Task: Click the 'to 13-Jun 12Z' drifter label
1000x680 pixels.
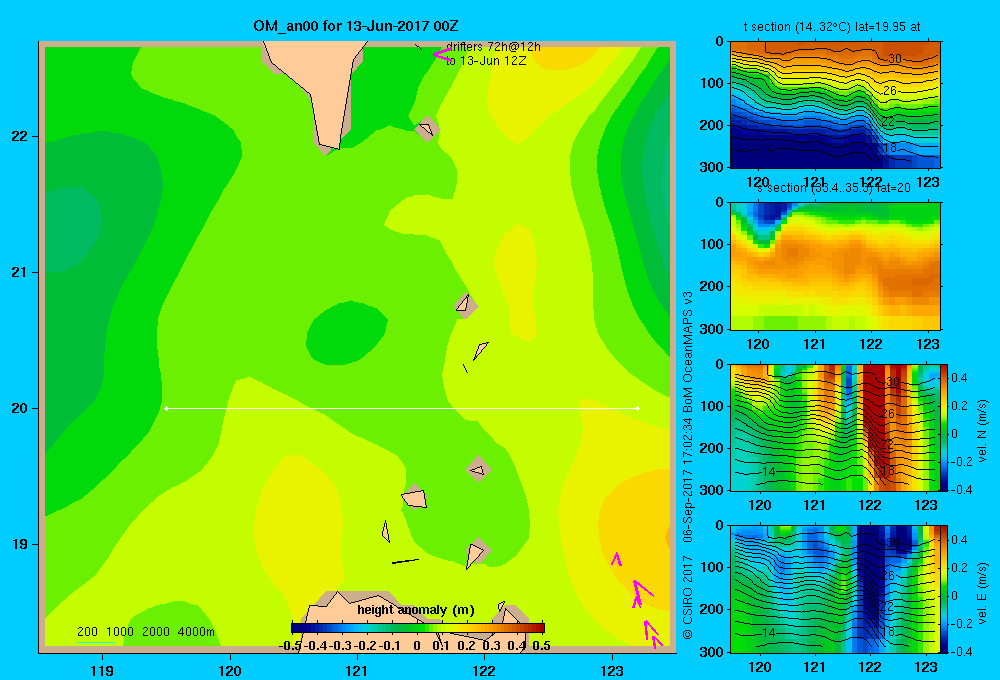Action: [x=486, y=61]
